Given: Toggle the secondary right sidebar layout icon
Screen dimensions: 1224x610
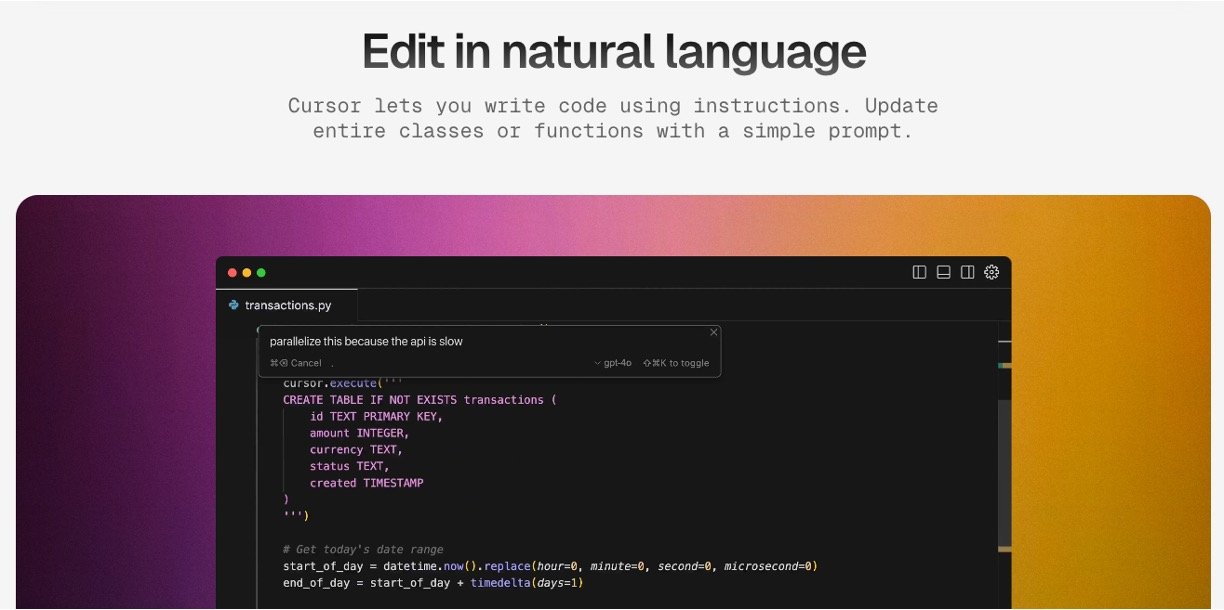Looking at the screenshot, I should (967, 272).
